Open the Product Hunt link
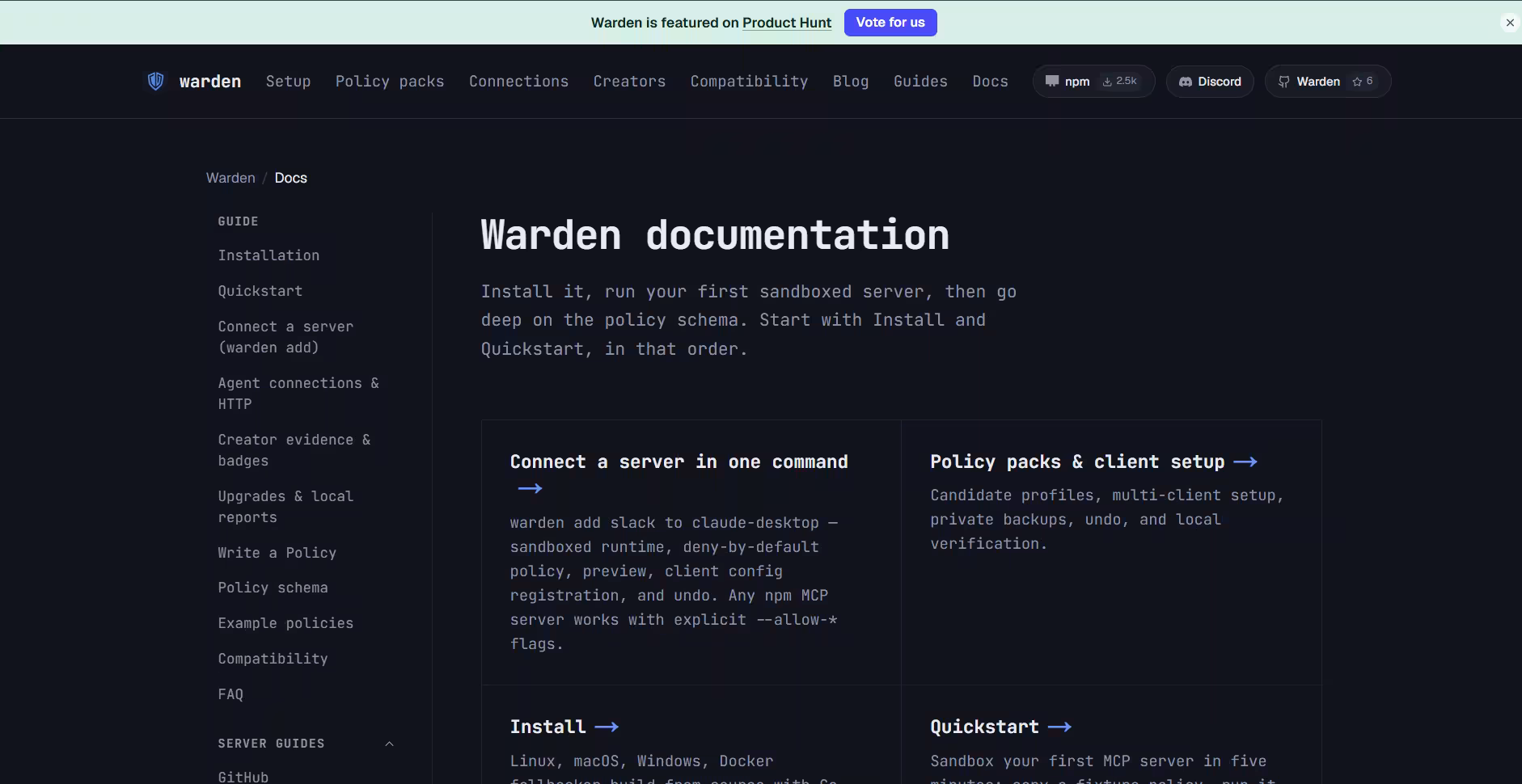 click(787, 23)
